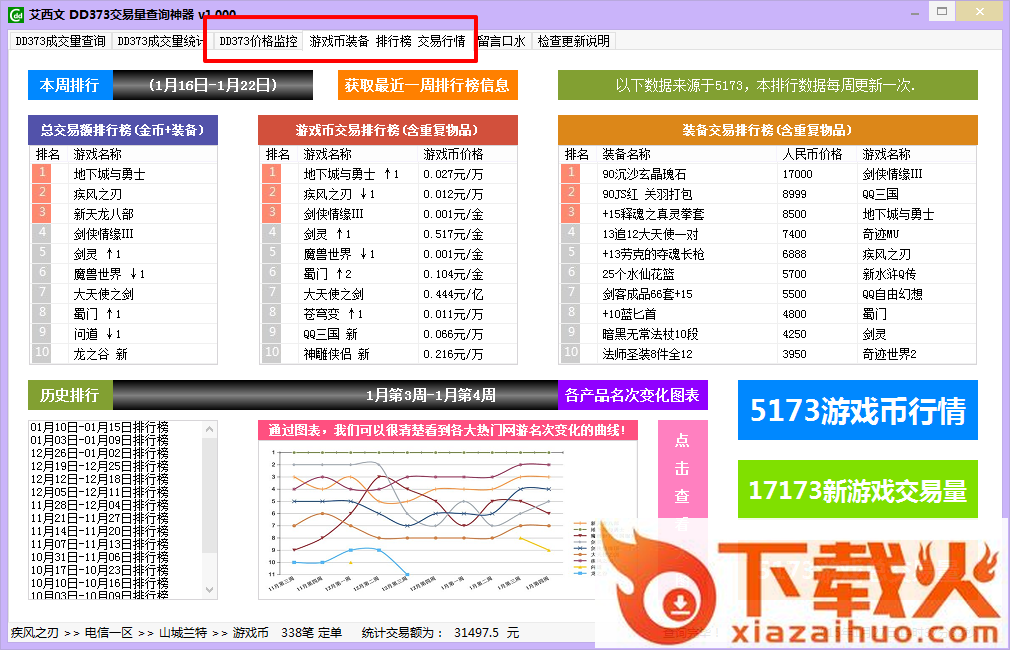Select 01月03日-01月09日排行榜 entry
This screenshot has width=1010, height=650.
(x=100, y=440)
